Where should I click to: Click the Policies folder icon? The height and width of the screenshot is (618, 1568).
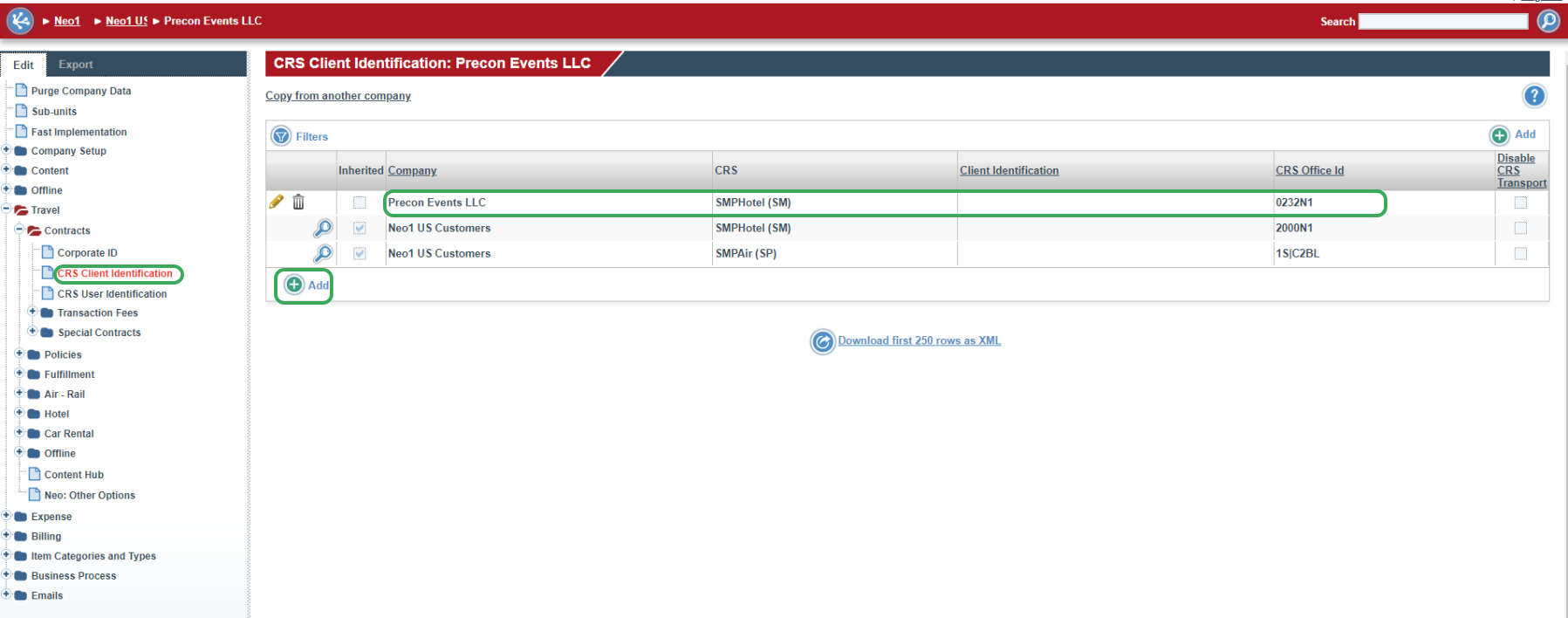(34, 354)
